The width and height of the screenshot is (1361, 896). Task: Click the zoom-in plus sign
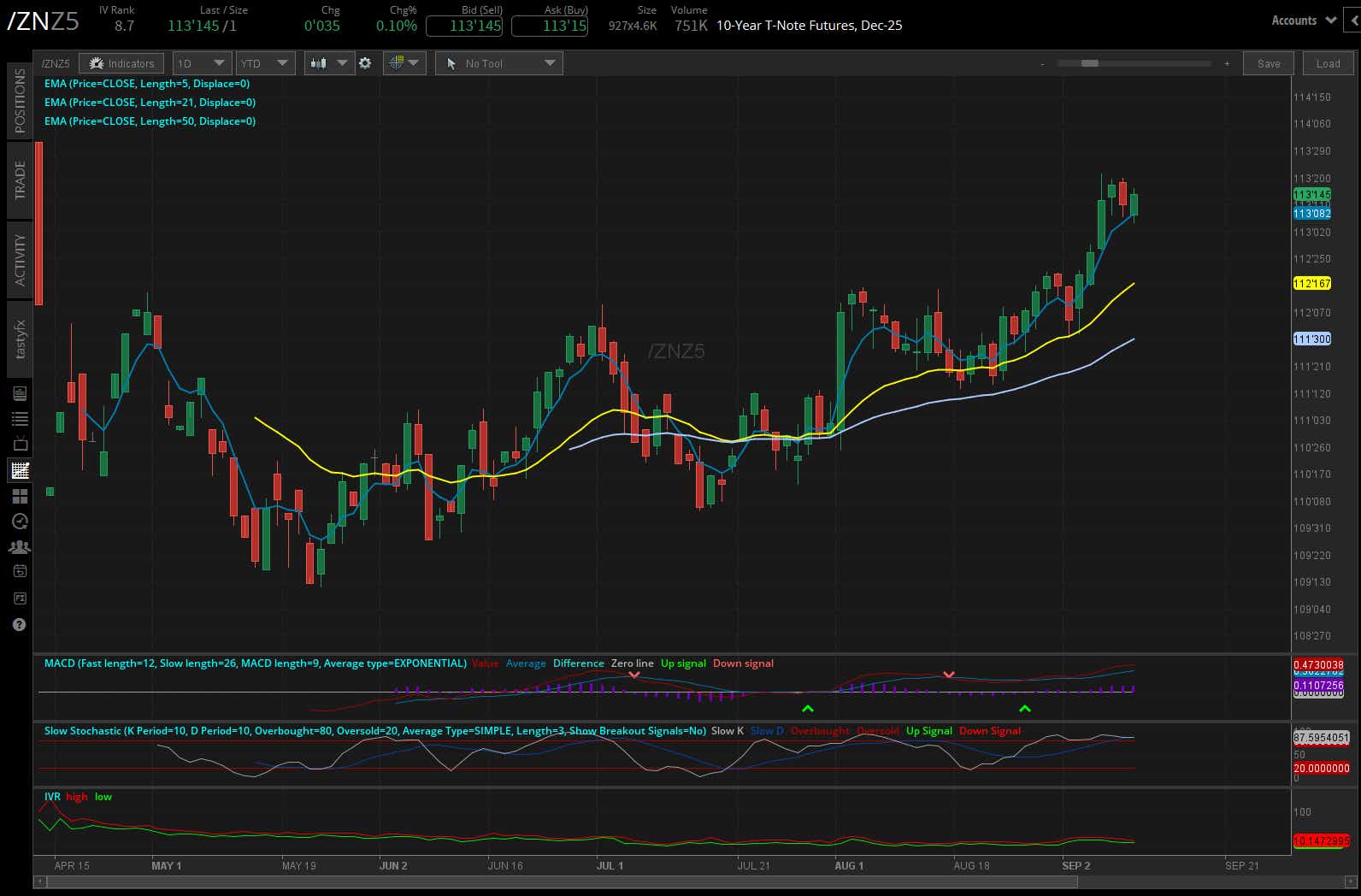point(1227,63)
